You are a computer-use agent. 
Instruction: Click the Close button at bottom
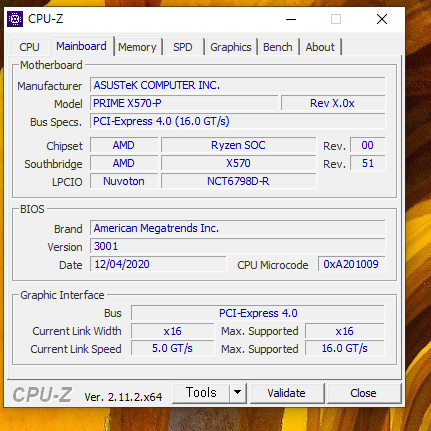[x=363, y=393]
